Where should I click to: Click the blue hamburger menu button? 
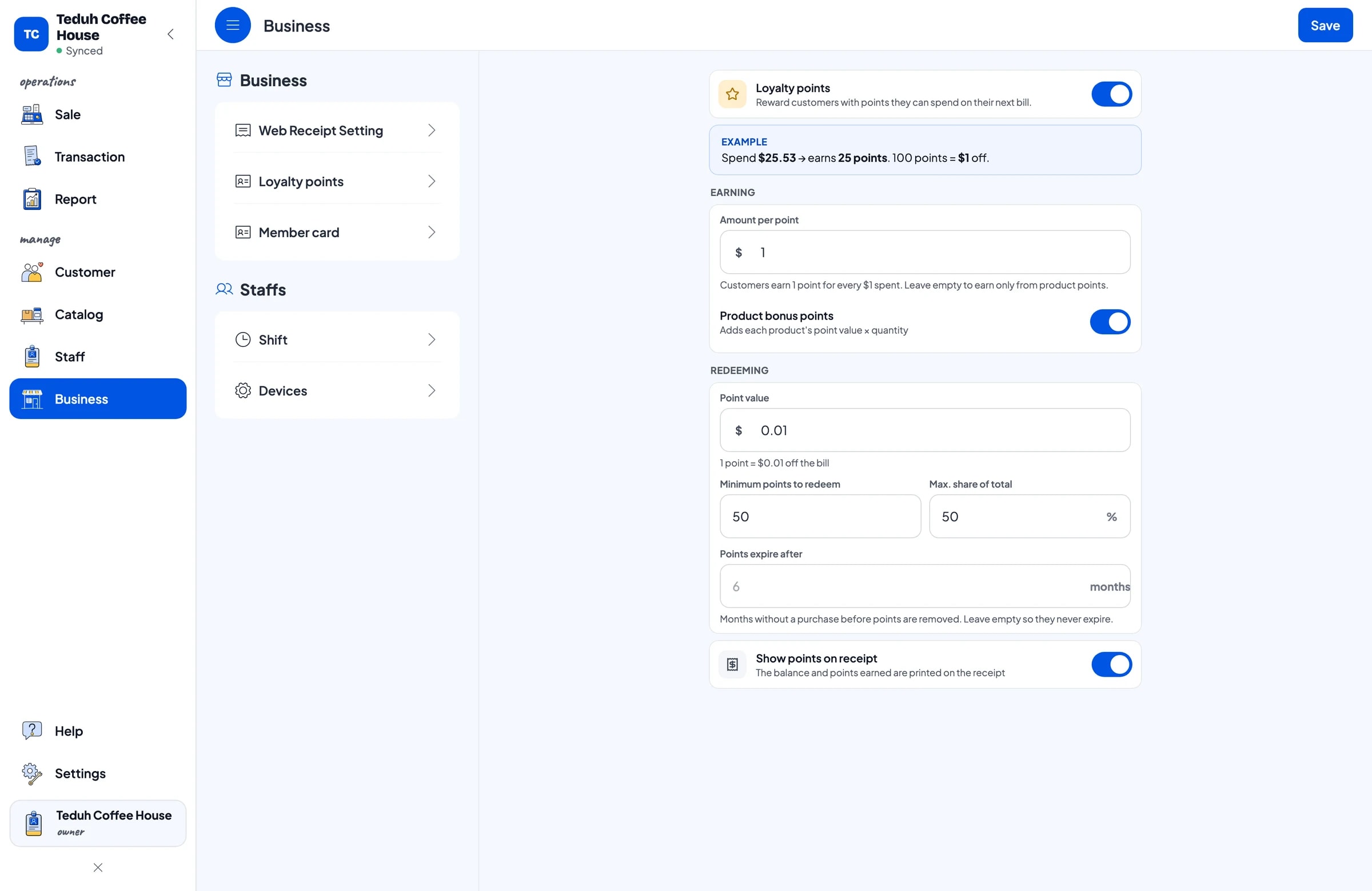point(232,25)
